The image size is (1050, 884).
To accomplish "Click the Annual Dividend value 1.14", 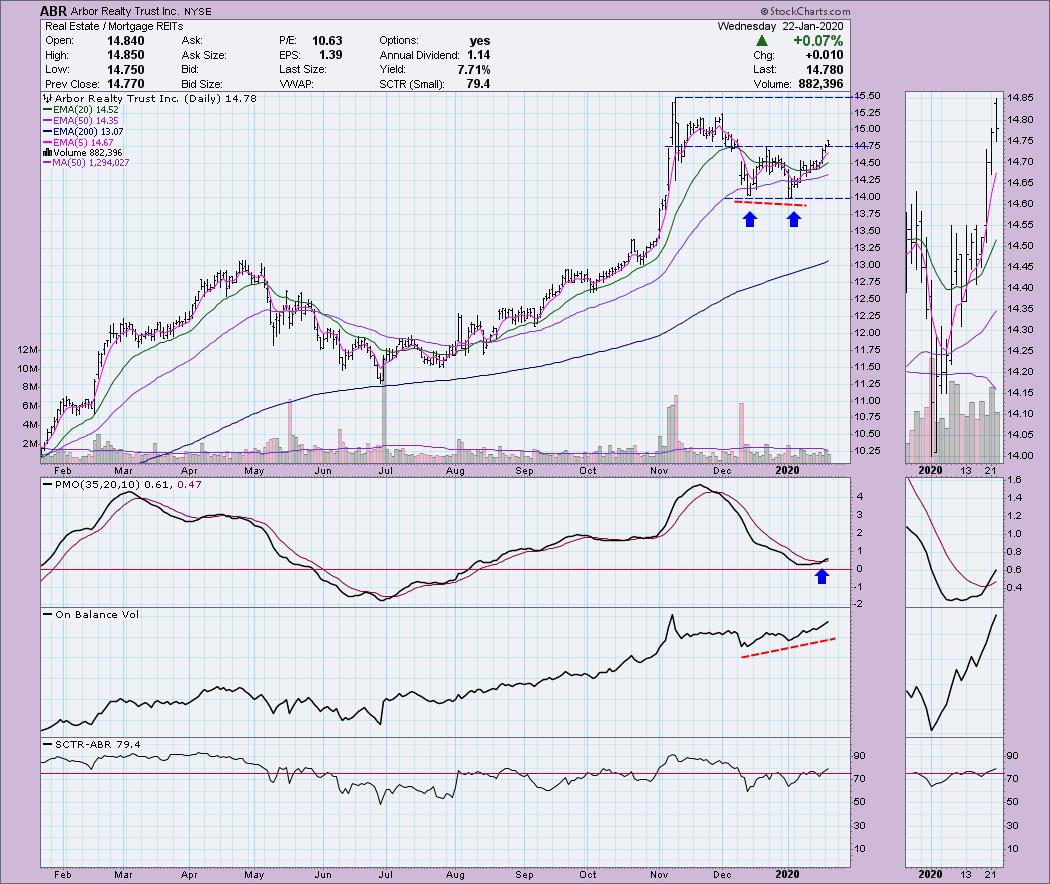I will tap(479, 56).
